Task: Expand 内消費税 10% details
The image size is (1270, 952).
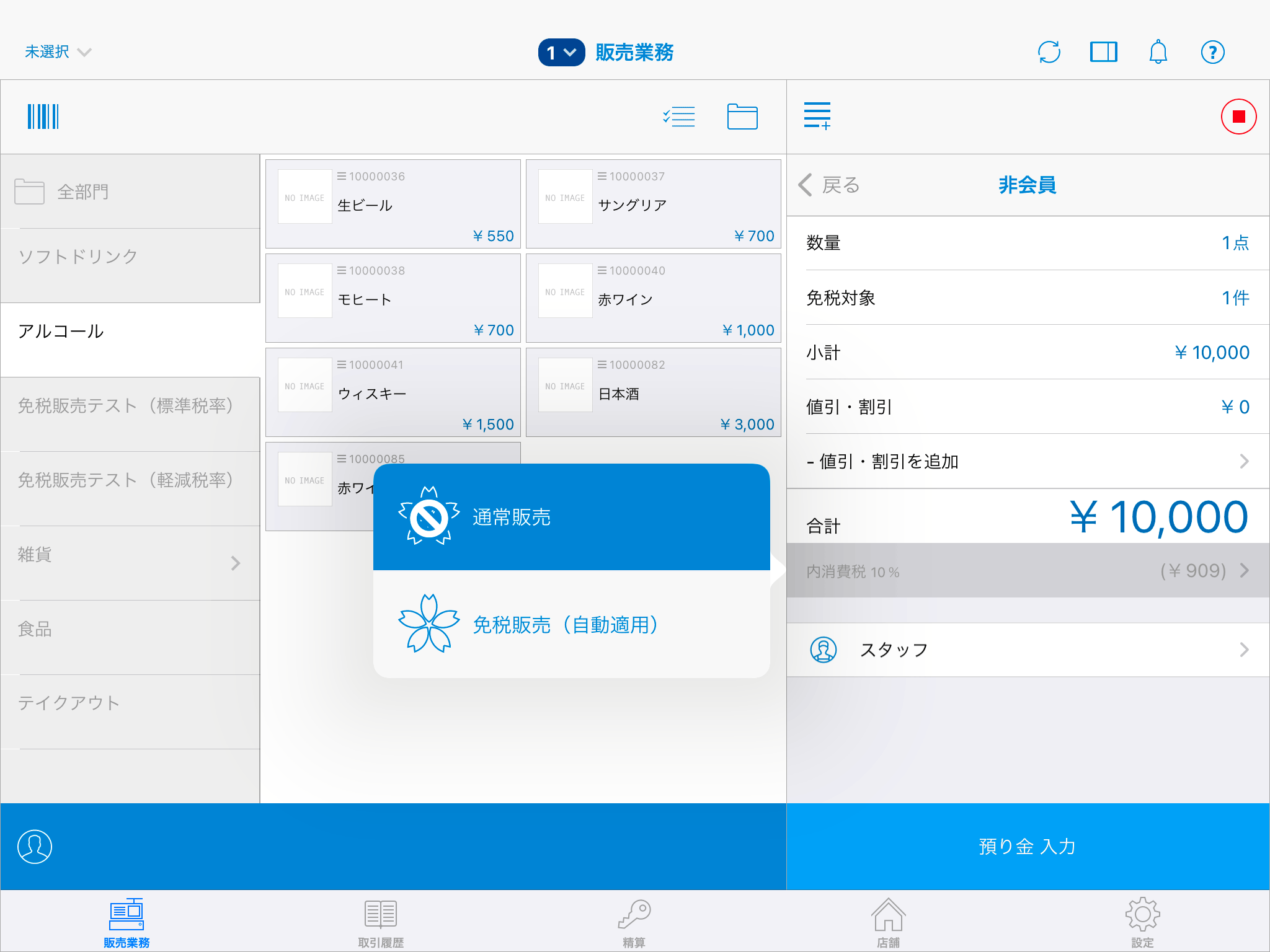Action: point(1028,571)
